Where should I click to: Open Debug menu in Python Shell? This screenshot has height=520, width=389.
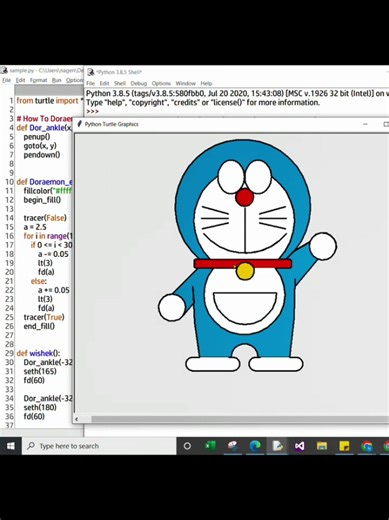tap(139, 83)
